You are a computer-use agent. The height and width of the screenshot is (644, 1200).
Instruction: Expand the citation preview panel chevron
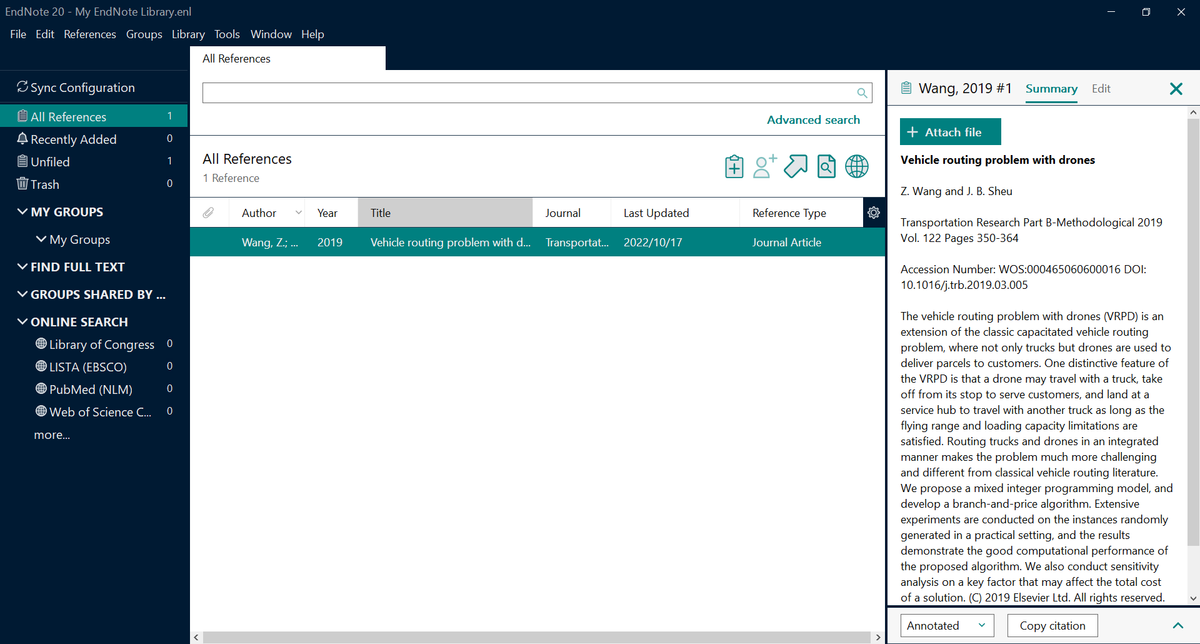coord(1176,626)
